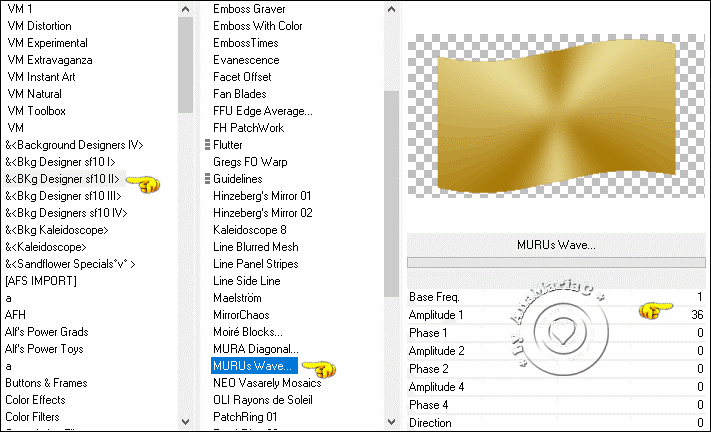Select the VM Instant Art category
The height and width of the screenshot is (432, 711).
pos(41,77)
